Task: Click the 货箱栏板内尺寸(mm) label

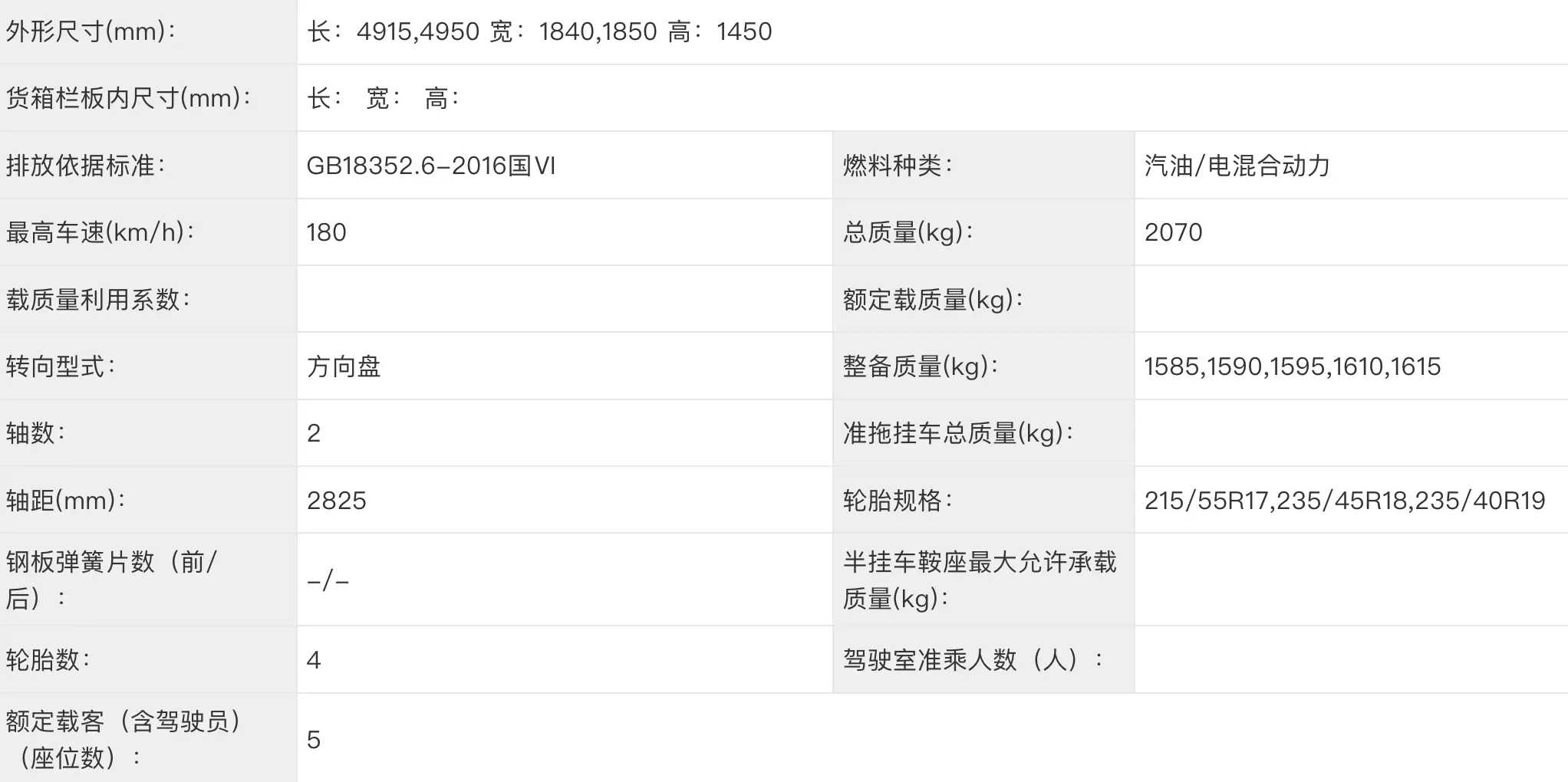Action: click(x=128, y=98)
